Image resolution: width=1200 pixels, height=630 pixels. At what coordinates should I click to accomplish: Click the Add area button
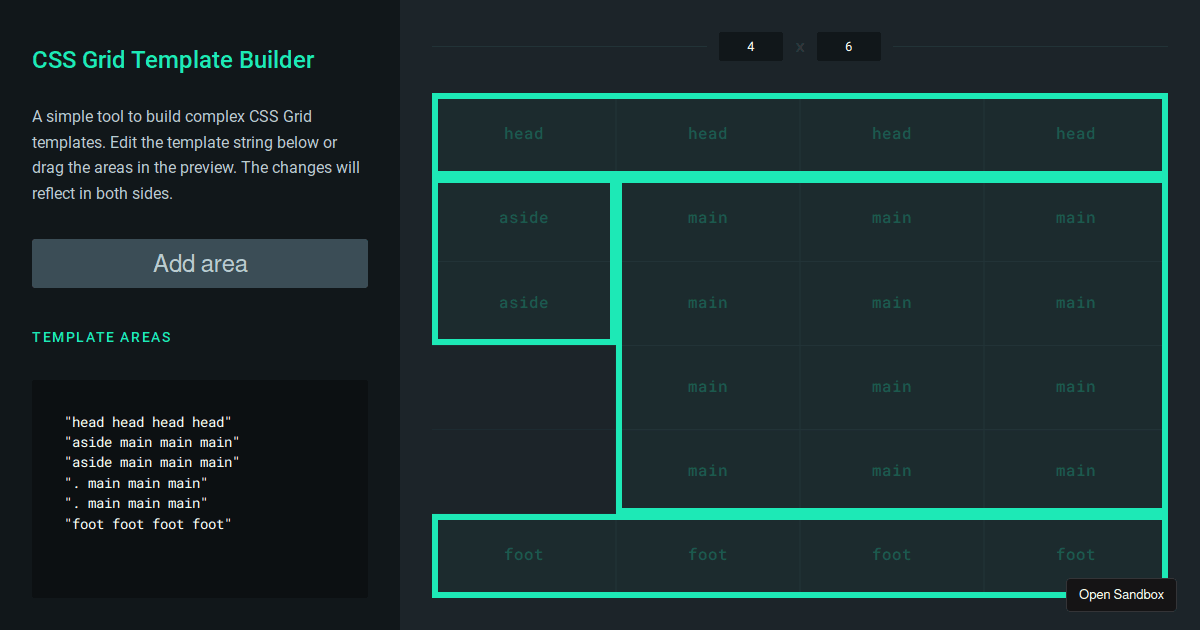click(x=199, y=263)
